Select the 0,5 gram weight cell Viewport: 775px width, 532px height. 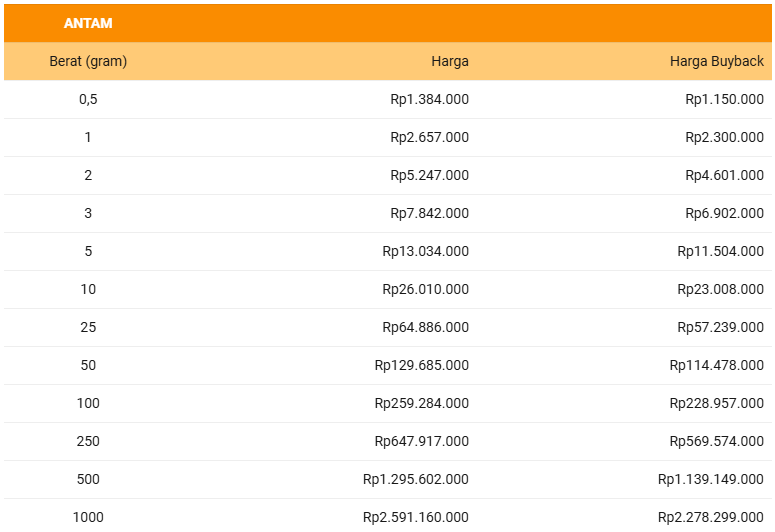(88, 99)
